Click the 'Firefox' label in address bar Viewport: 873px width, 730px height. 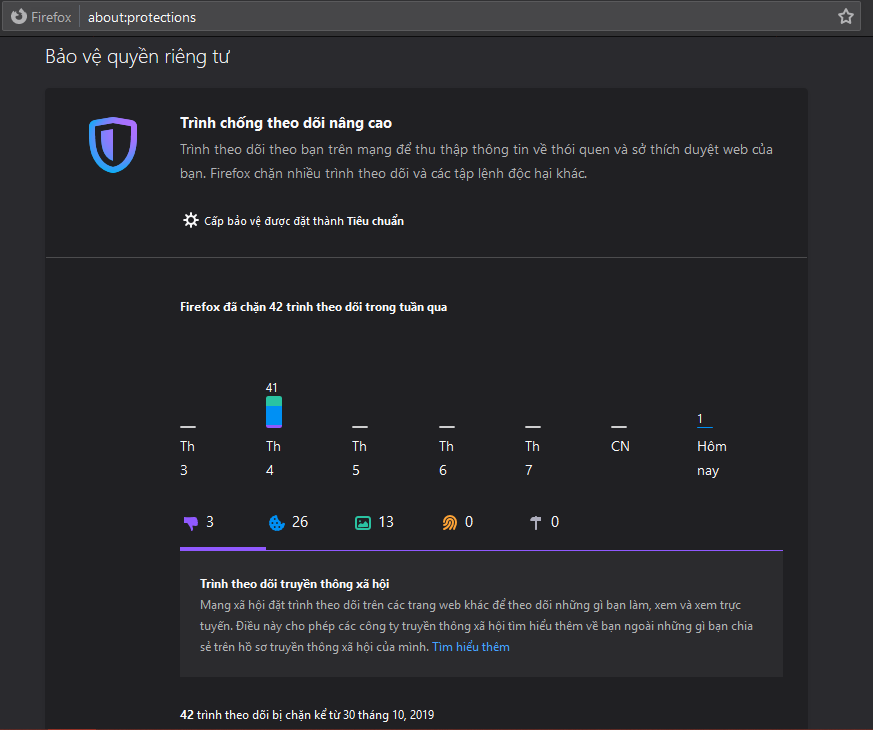pyautogui.click(x=51, y=17)
